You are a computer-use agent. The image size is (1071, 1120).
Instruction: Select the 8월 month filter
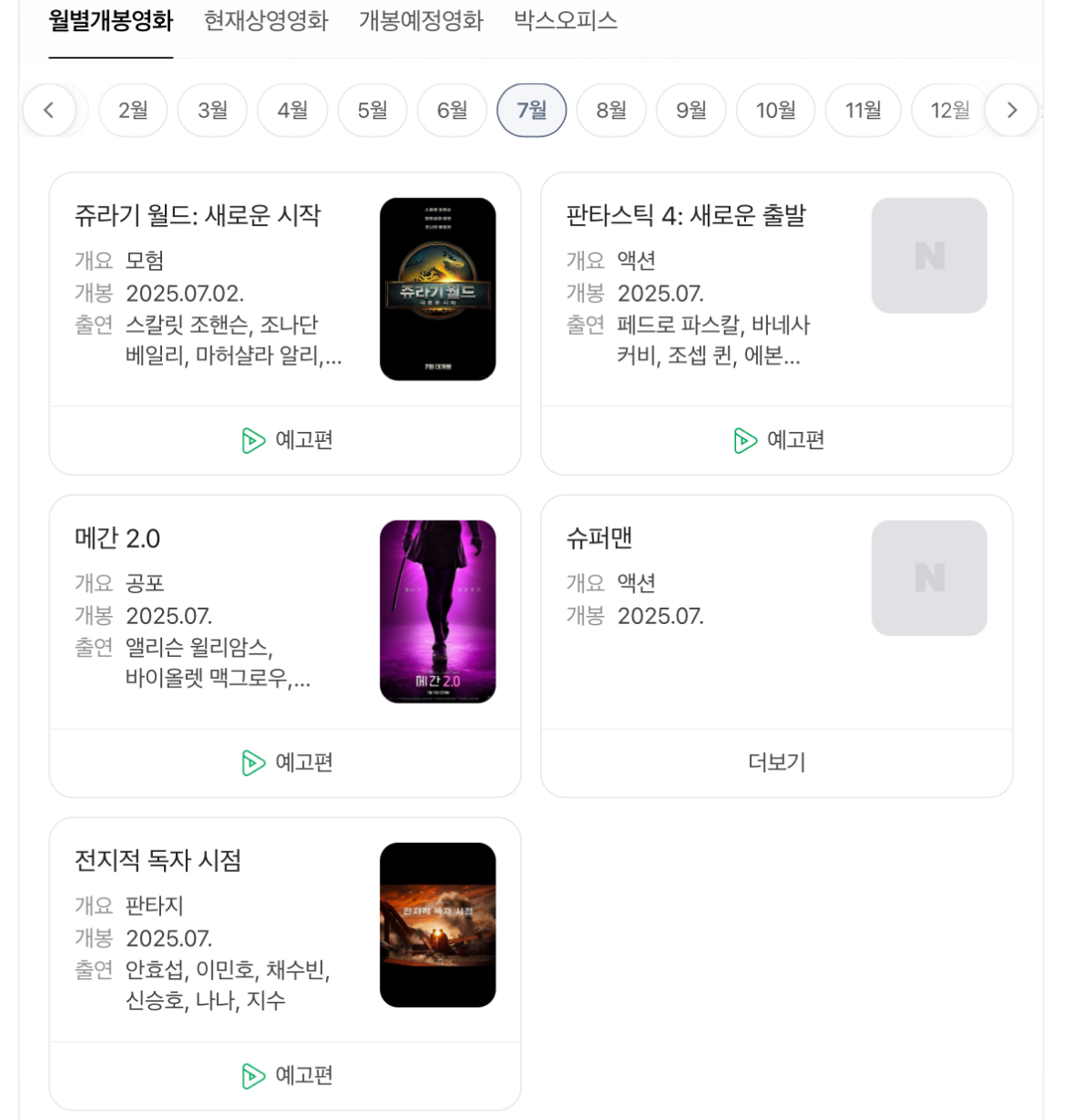(x=611, y=111)
